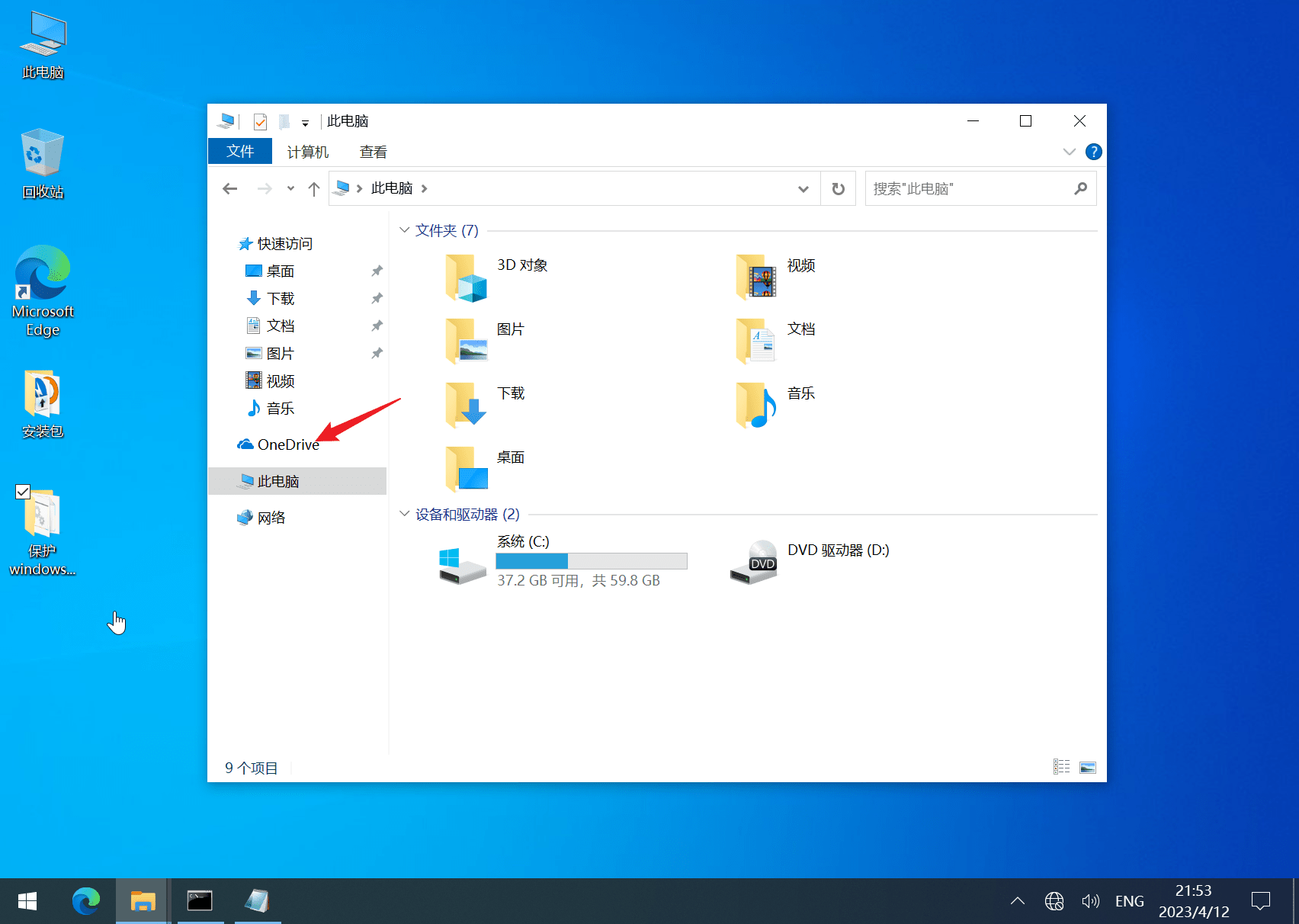Unpin 下载 from quick access

377,298
